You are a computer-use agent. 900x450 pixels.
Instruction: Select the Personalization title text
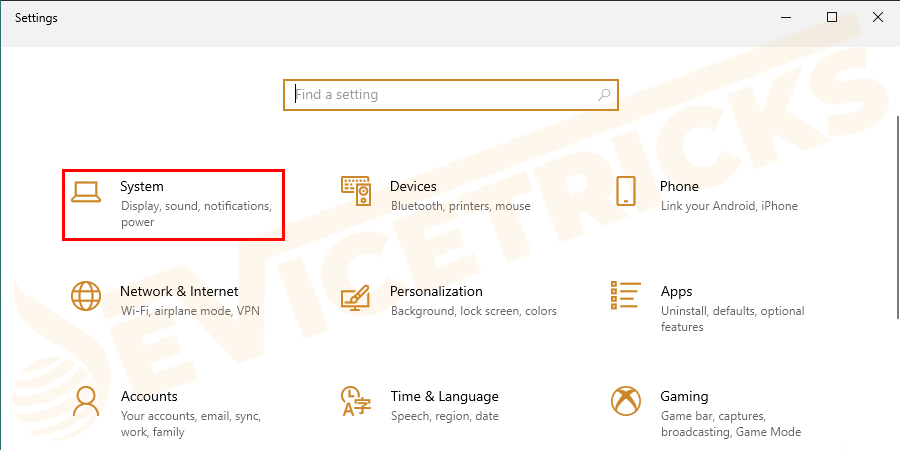tap(436, 291)
